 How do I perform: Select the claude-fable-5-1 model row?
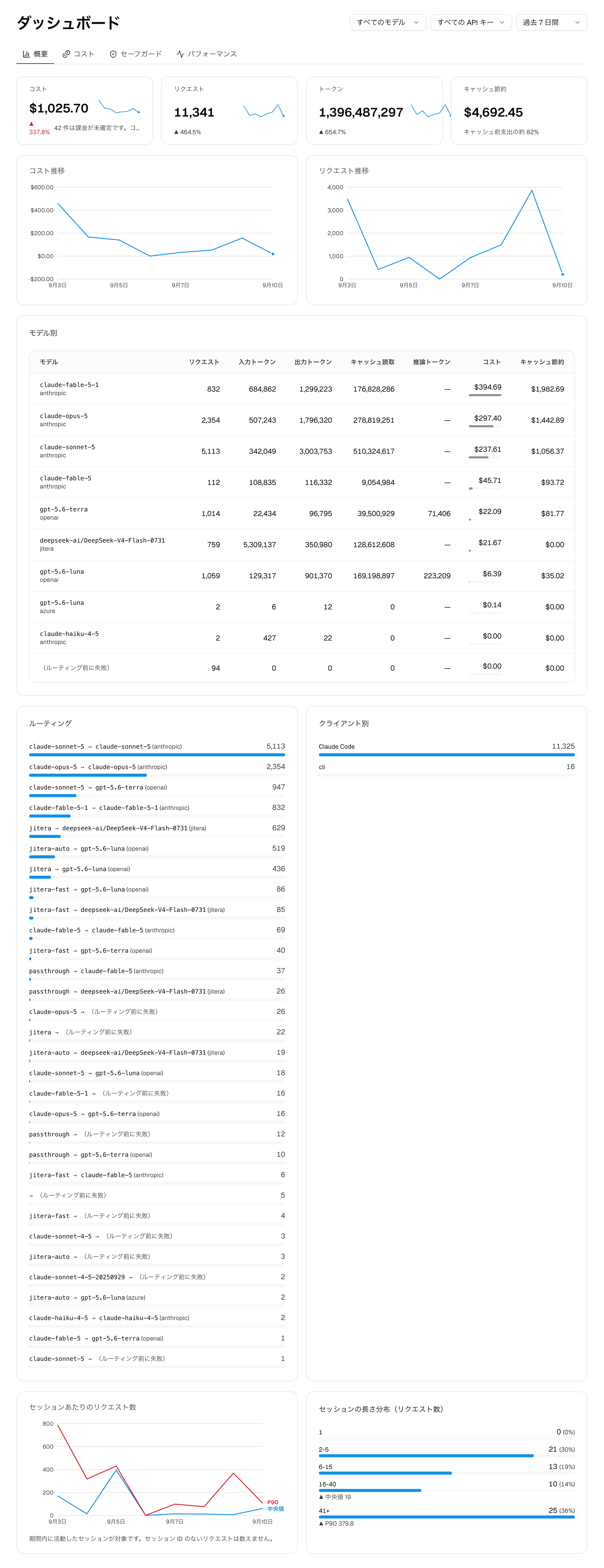tap(302, 389)
